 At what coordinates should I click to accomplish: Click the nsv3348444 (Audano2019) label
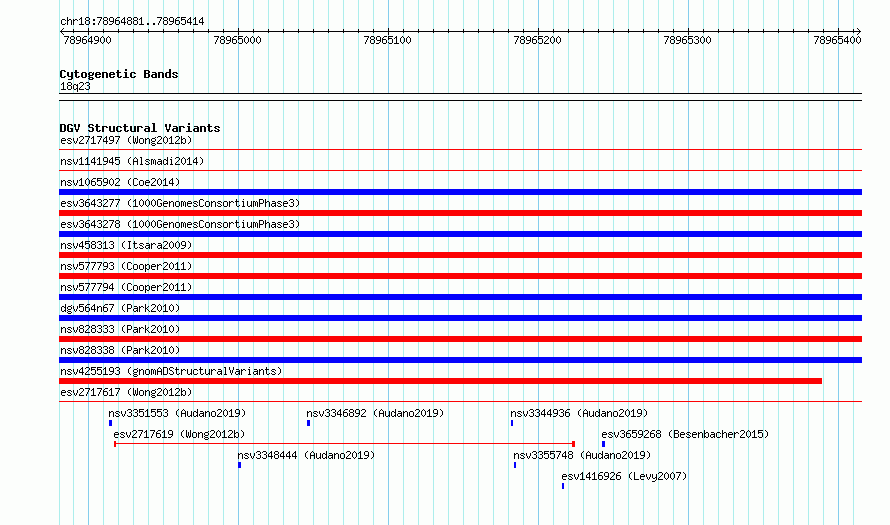pos(306,455)
